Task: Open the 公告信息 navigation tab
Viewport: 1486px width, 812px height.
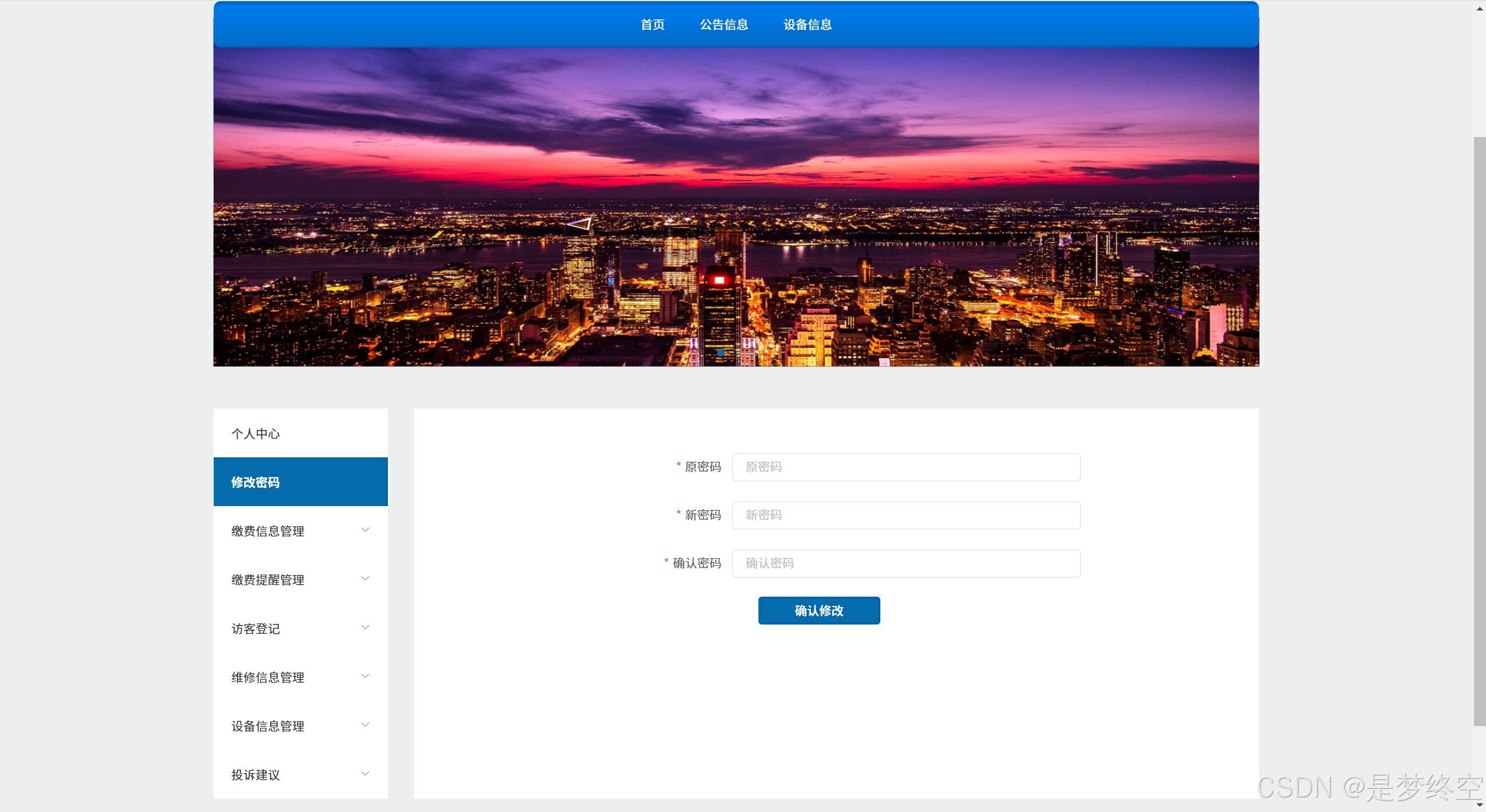Action: pos(724,25)
